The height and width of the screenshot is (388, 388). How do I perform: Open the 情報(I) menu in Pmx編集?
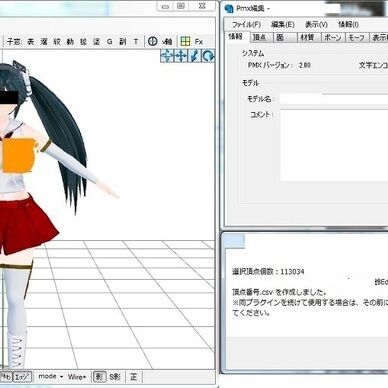pyautogui.click(x=348, y=25)
